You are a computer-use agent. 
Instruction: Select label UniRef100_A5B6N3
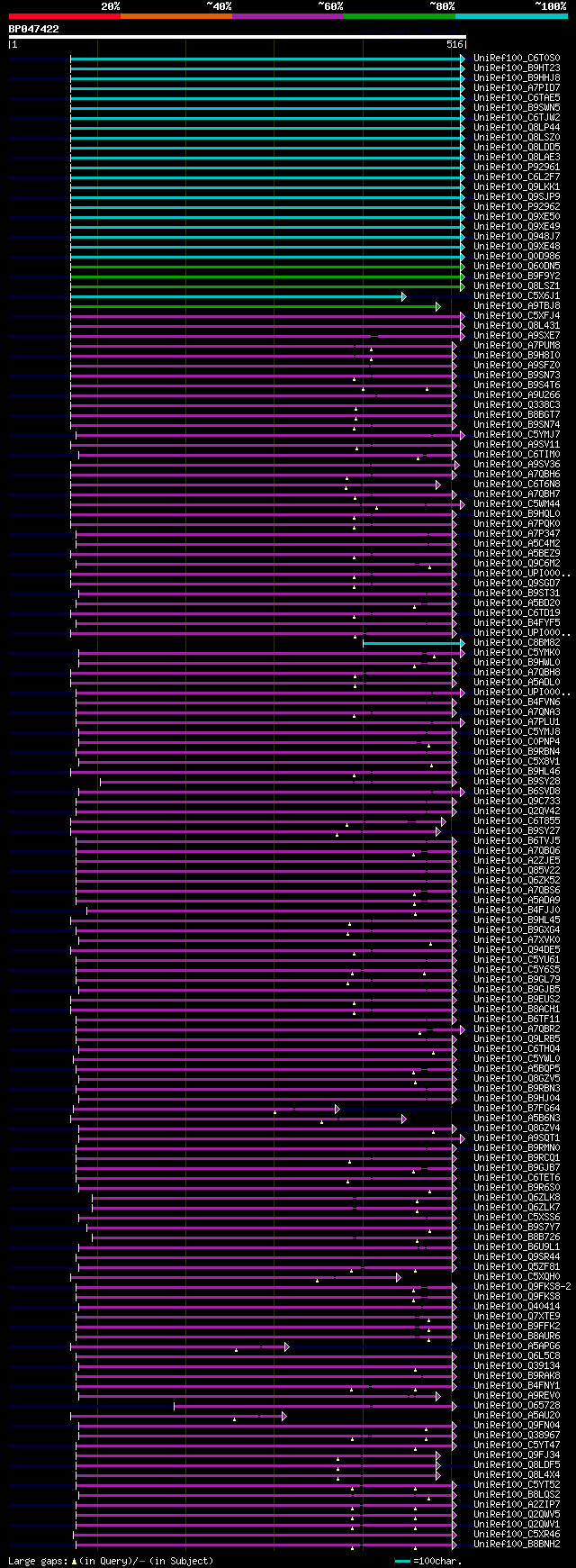pyautogui.click(x=517, y=1119)
